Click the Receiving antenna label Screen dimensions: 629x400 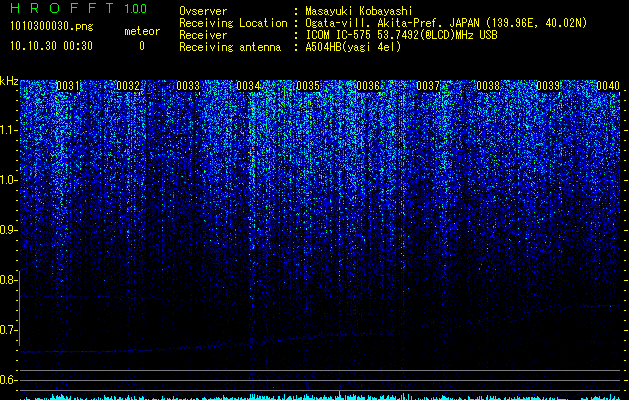point(230,47)
